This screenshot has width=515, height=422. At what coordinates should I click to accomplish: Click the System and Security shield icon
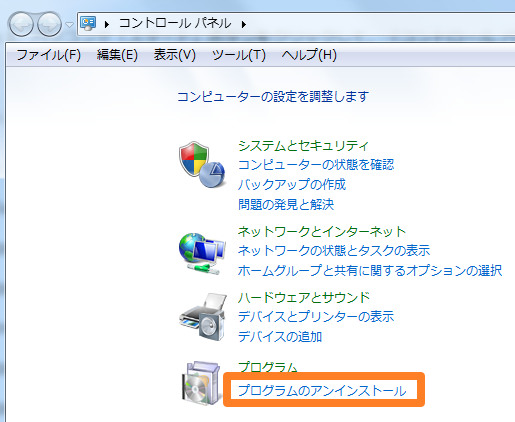(202, 164)
